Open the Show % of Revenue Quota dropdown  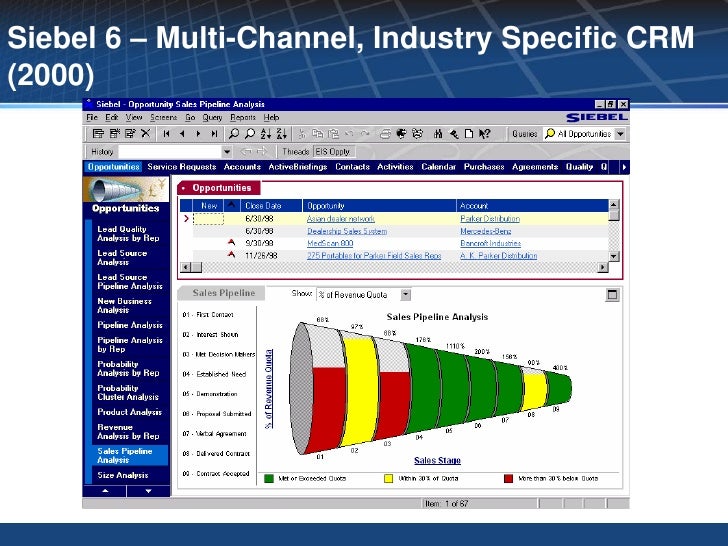(x=405, y=294)
